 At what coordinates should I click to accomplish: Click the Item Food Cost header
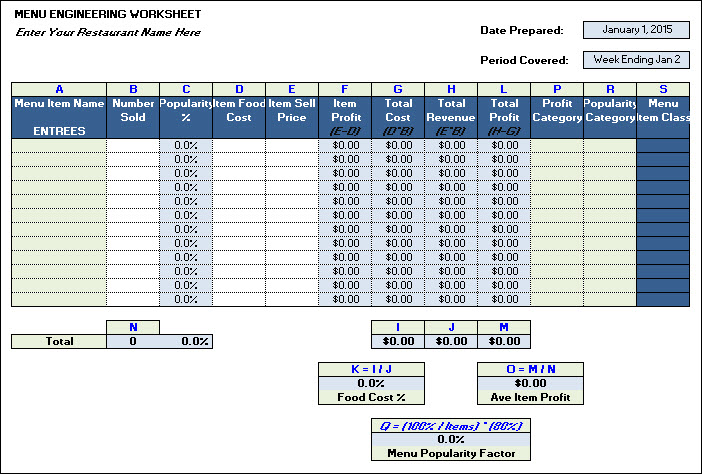[239, 117]
